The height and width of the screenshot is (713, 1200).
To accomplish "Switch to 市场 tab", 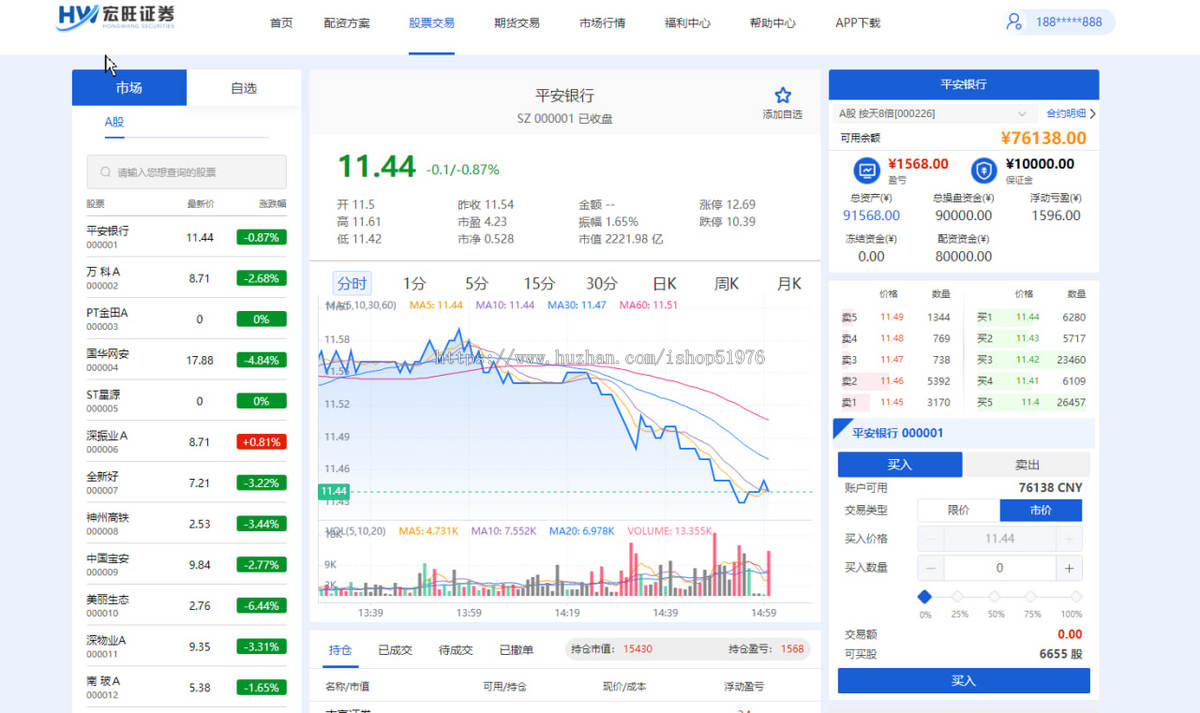I will point(129,87).
